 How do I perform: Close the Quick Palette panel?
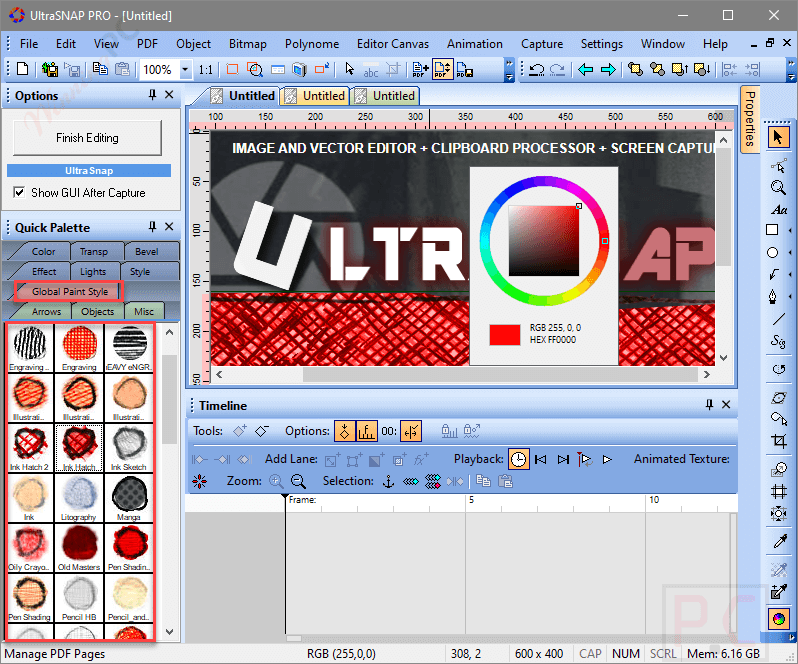[x=169, y=226]
